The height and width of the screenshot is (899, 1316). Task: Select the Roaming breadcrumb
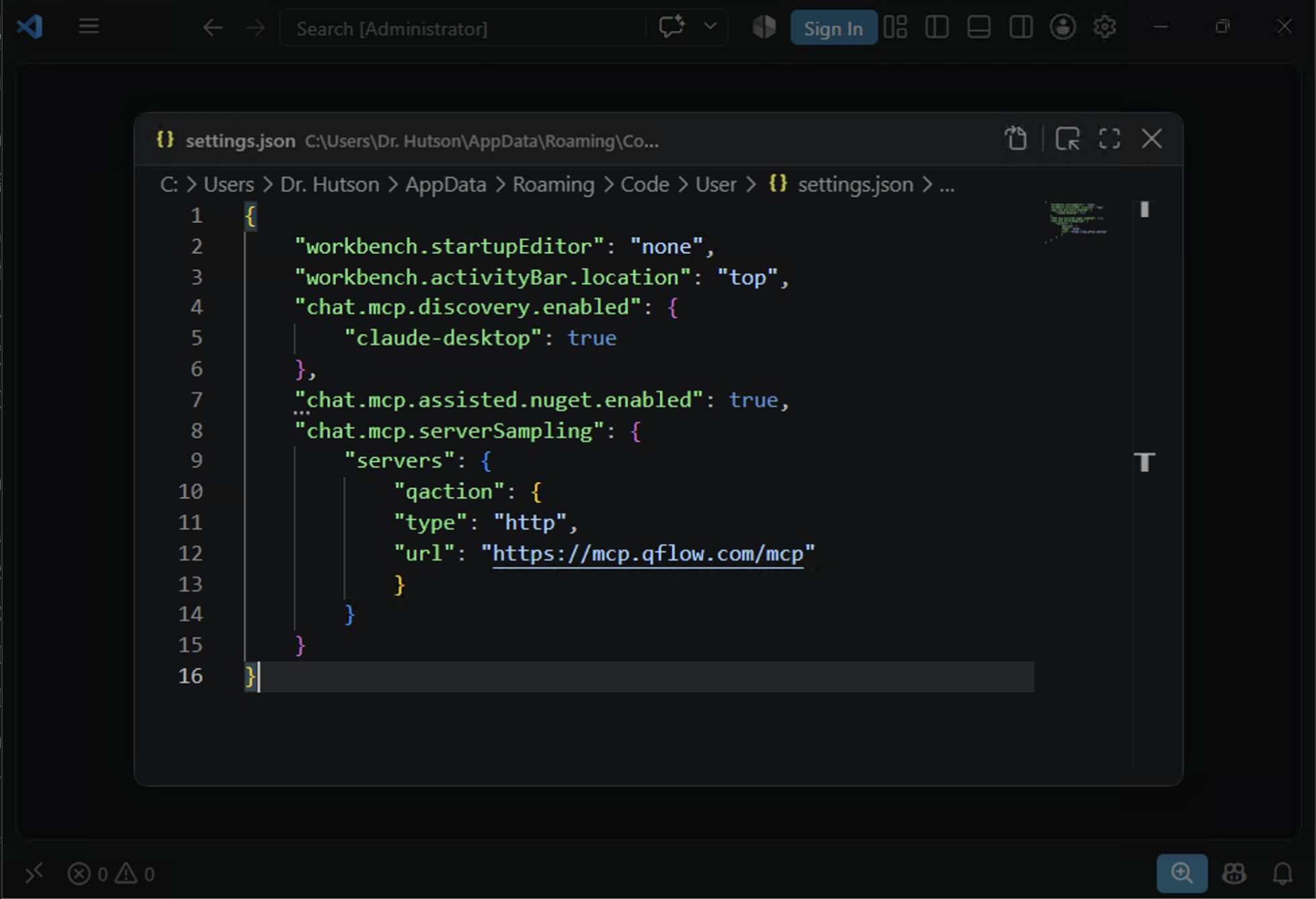click(553, 184)
